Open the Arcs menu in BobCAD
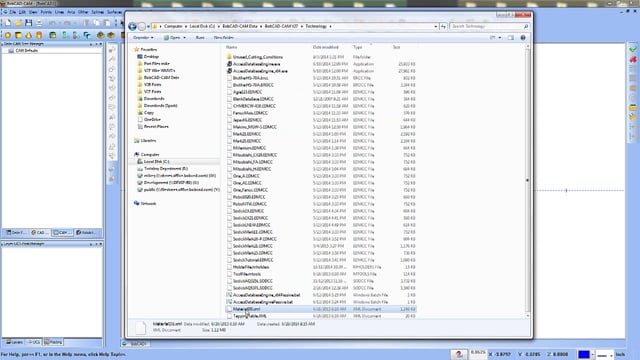Image resolution: width=640 pixels, height=360 pixels. 71,12
